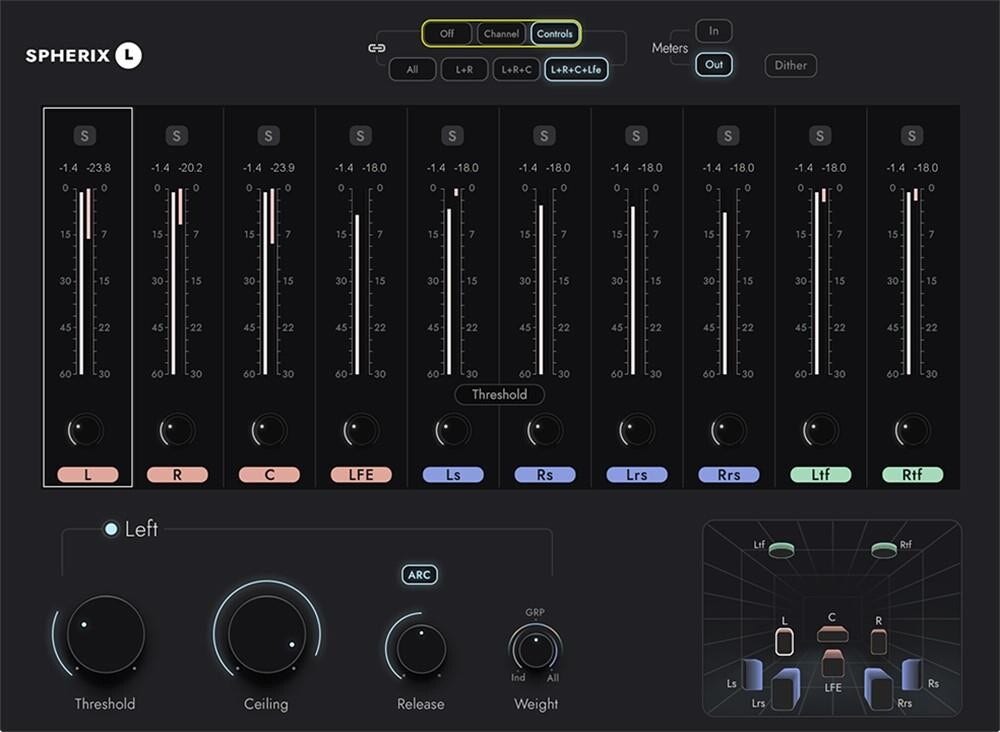Select the R channel label
The width and height of the screenshot is (1000, 732).
[x=177, y=474]
